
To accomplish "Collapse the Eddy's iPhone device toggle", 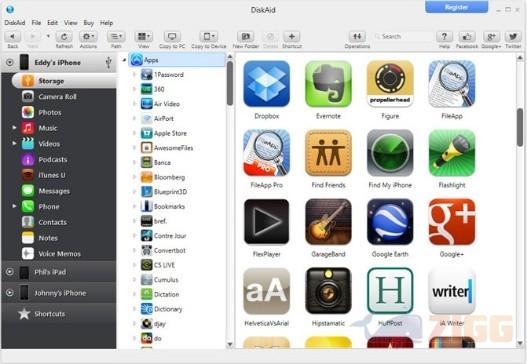I will tap(10, 62).
